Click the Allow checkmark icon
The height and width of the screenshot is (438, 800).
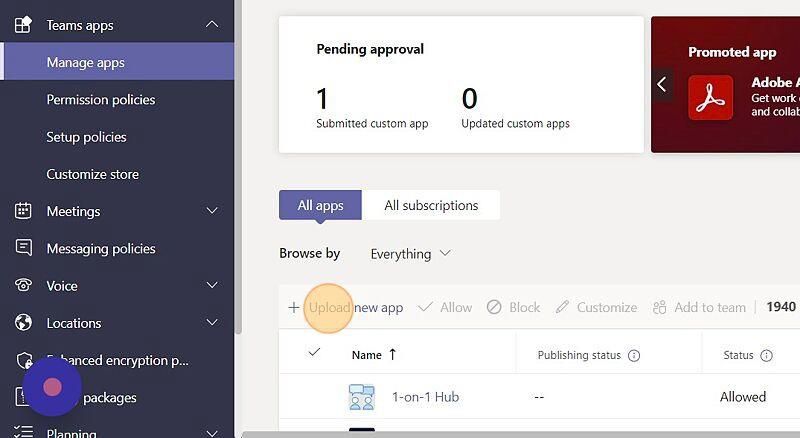point(425,307)
